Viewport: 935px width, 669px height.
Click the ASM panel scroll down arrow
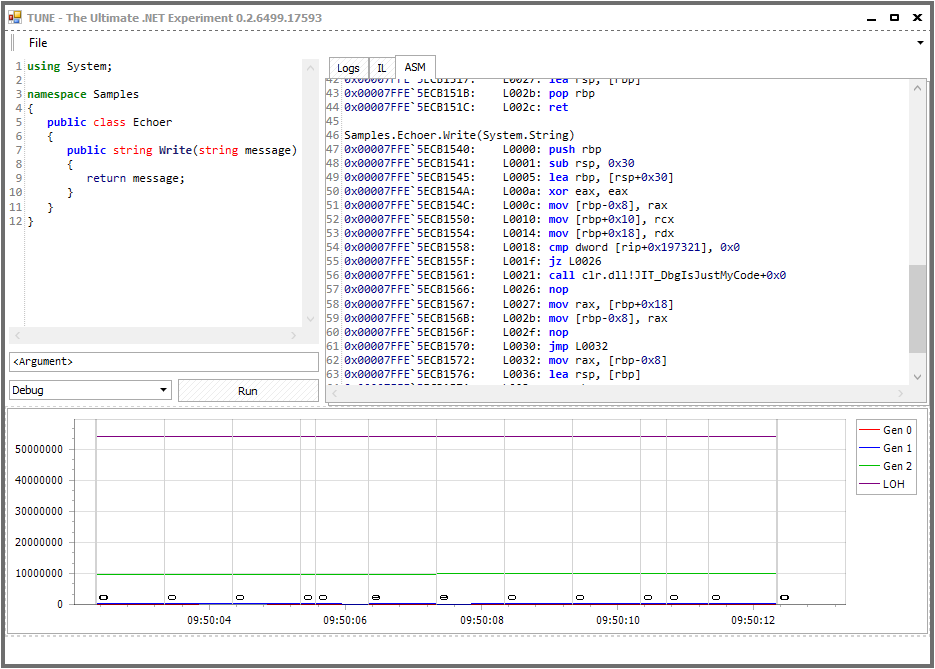[x=917, y=377]
